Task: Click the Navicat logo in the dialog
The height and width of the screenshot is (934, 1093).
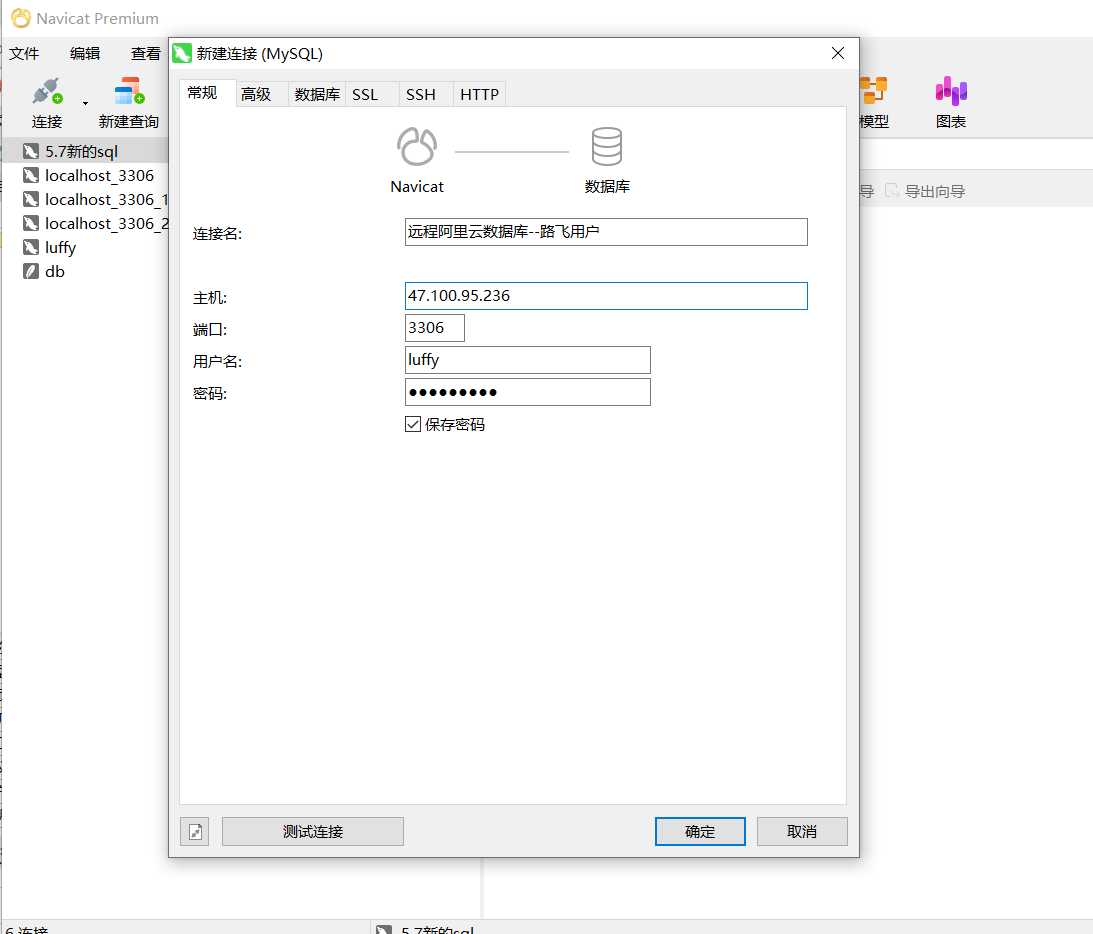Action: pos(417,147)
